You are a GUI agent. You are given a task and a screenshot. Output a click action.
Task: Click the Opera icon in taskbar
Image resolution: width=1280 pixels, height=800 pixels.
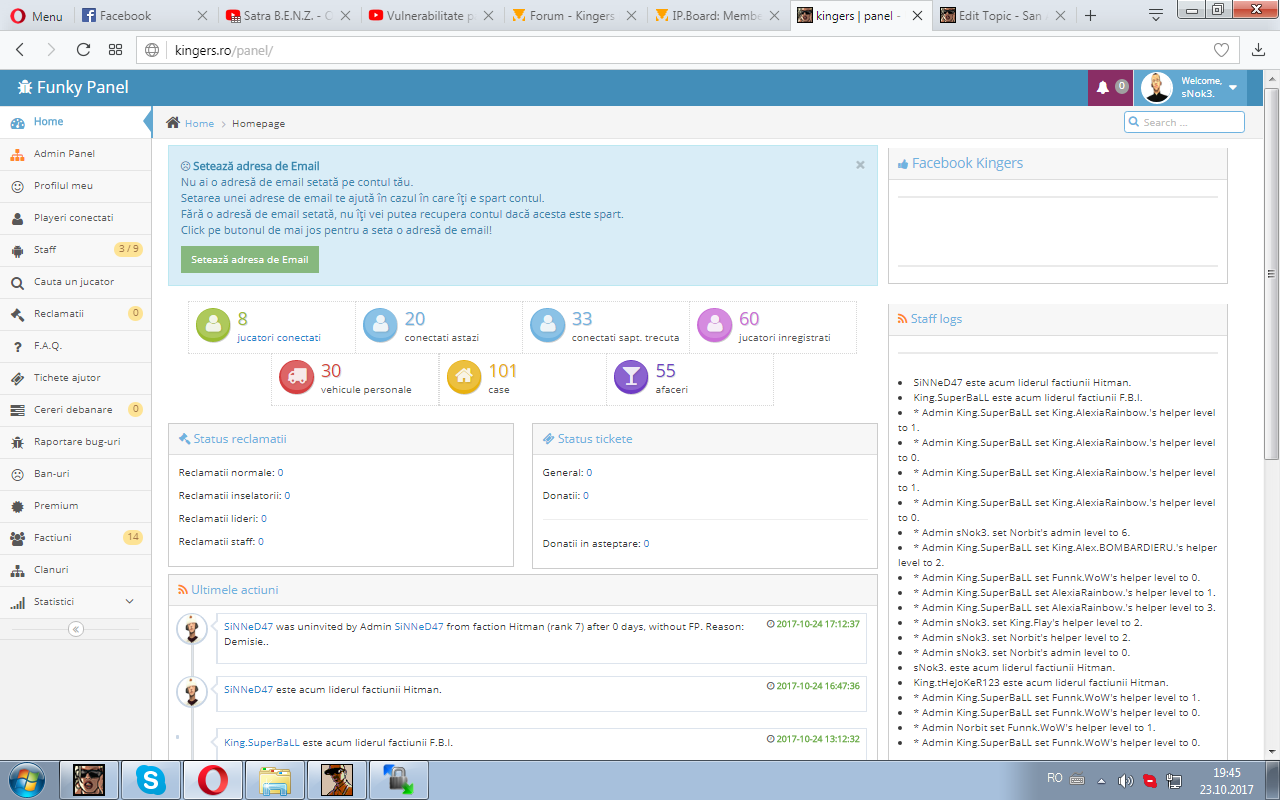[x=213, y=779]
